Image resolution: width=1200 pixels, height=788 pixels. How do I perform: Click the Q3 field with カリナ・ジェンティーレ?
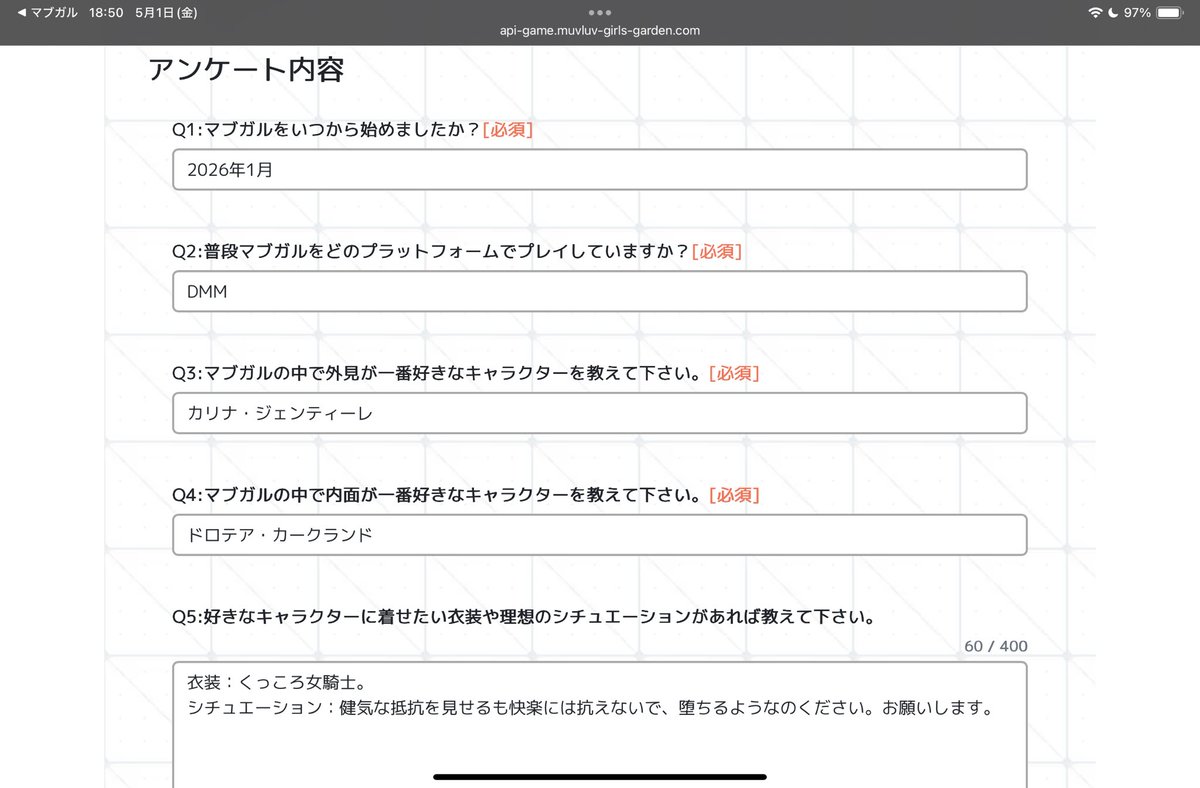point(600,413)
